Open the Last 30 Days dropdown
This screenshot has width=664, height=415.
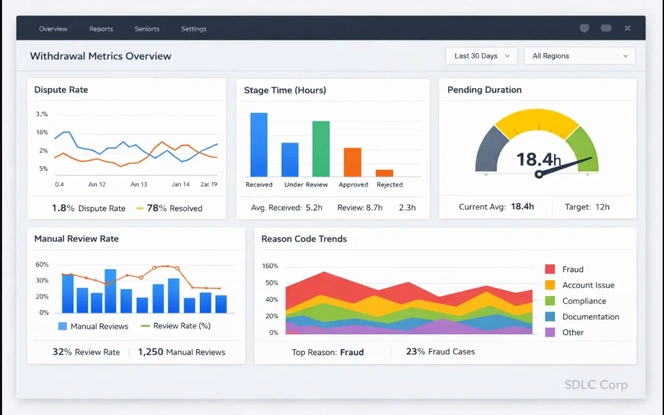click(x=481, y=56)
